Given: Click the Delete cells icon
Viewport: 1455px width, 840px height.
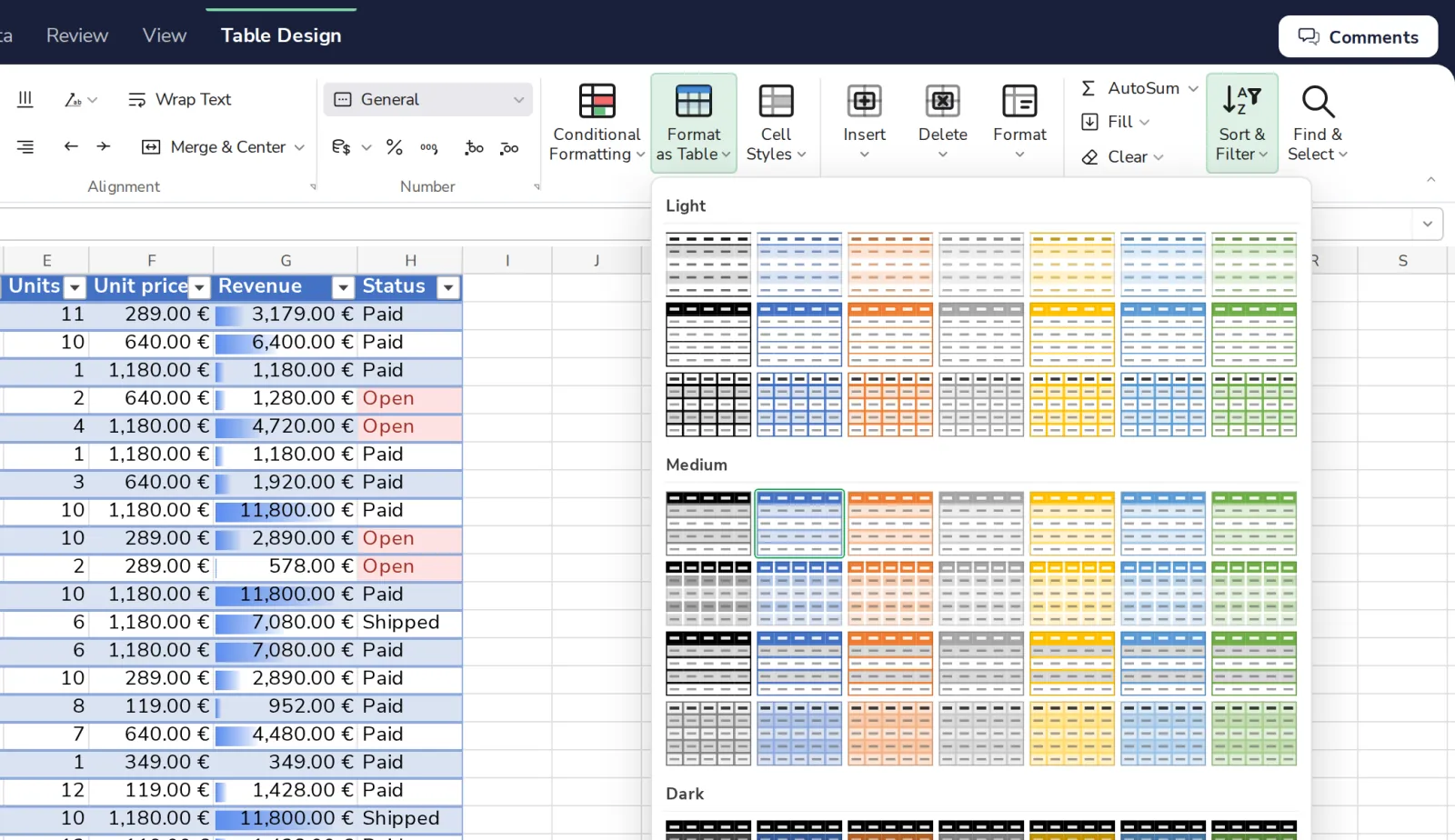Looking at the screenshot, I should point(943,101).
